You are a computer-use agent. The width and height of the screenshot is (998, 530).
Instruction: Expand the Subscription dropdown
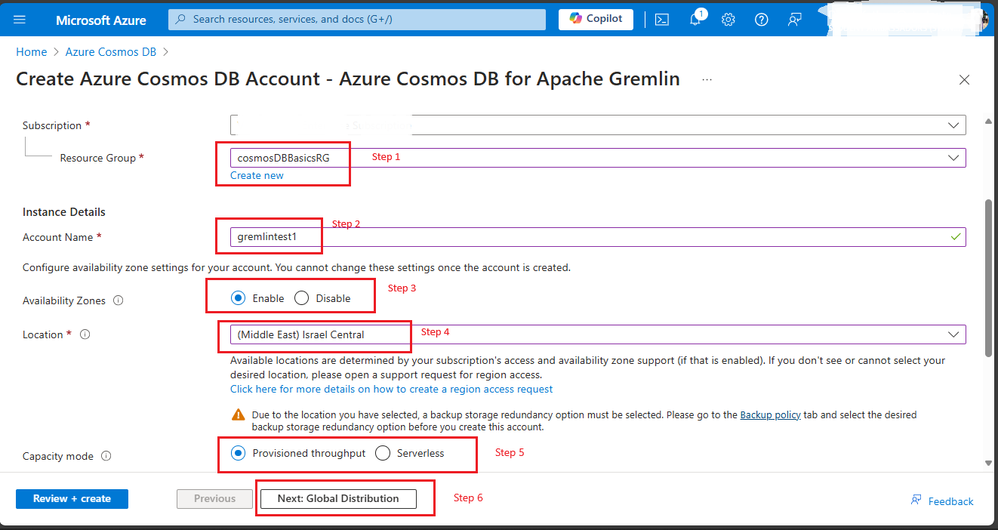(x=953, y=125)
